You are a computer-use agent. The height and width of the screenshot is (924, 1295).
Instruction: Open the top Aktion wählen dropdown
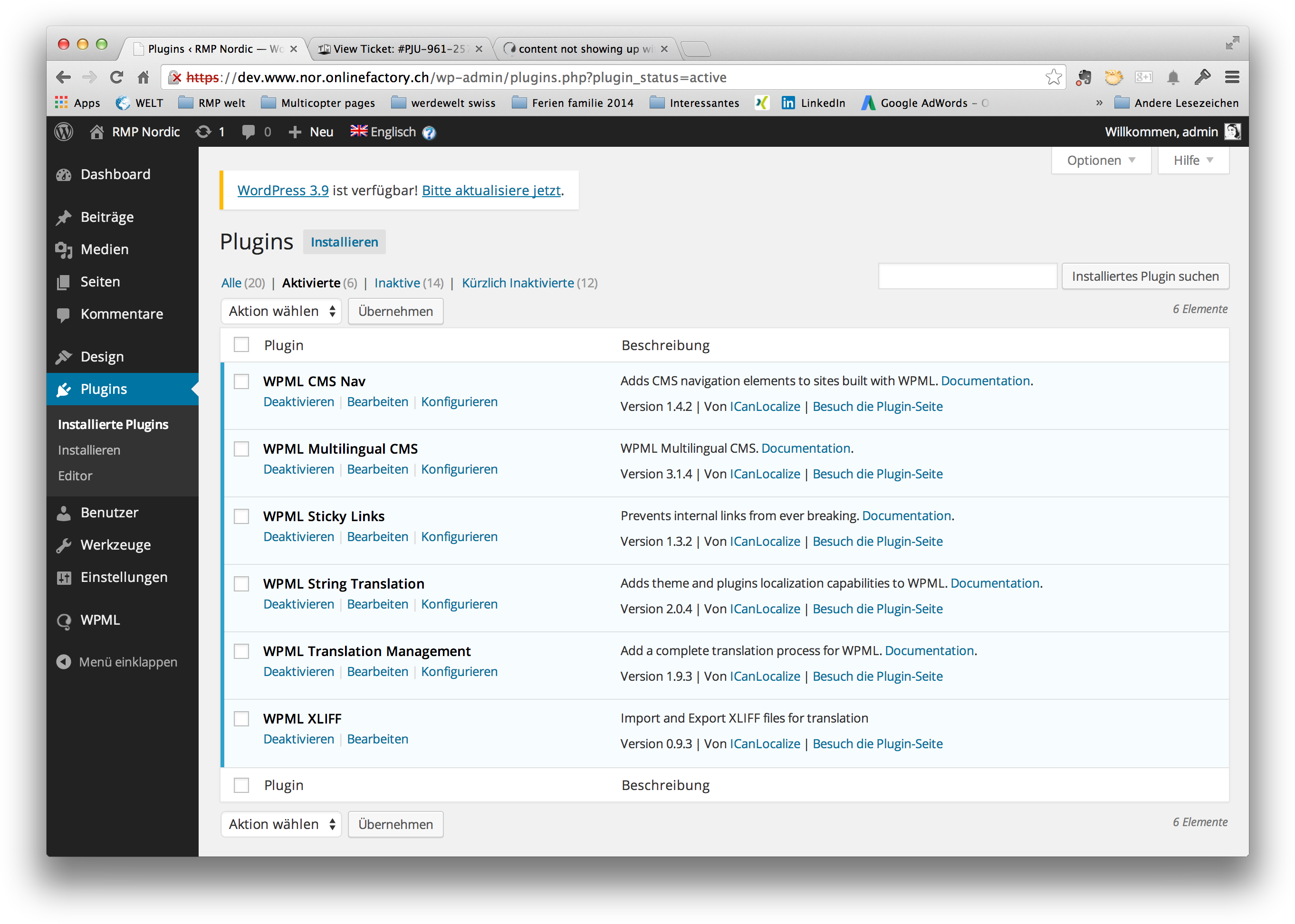281,311
